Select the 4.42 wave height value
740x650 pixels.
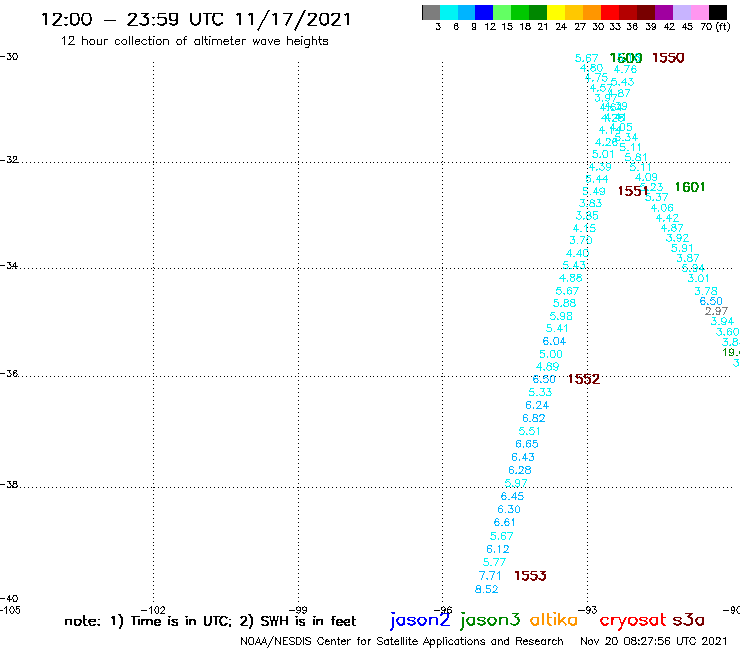point(667,218)
